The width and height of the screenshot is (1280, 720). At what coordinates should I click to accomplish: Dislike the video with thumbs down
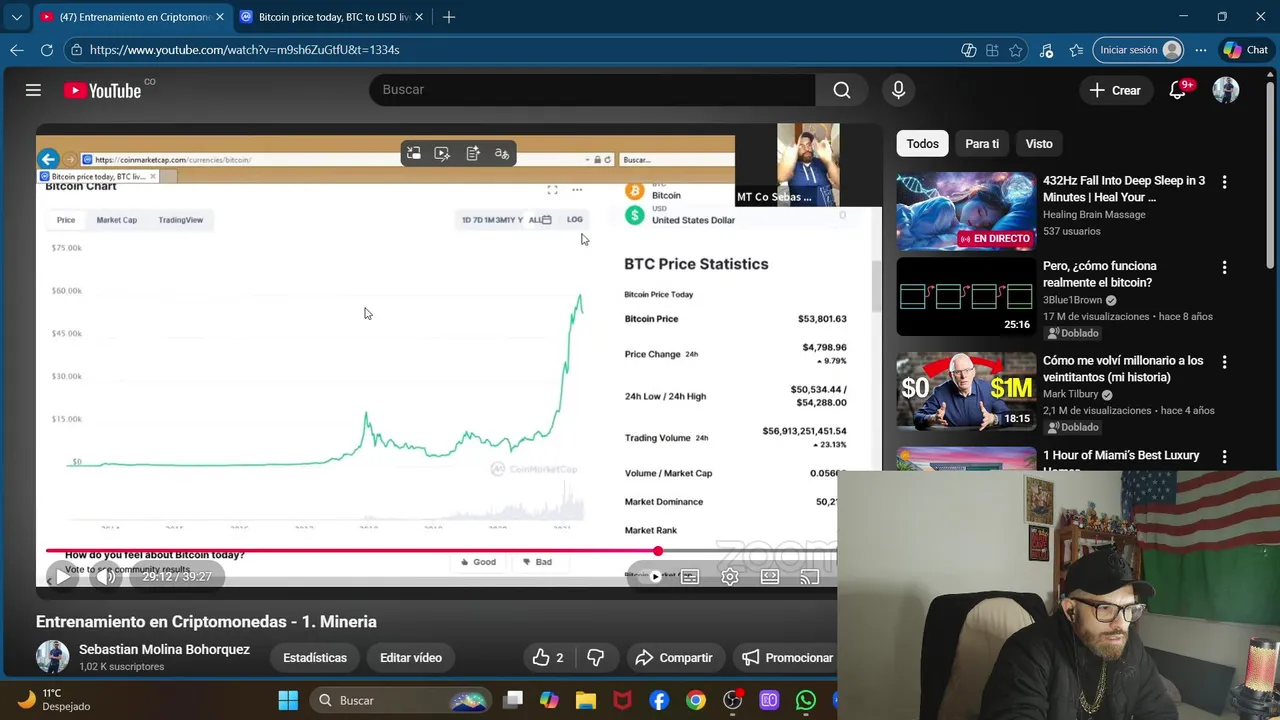596,657
